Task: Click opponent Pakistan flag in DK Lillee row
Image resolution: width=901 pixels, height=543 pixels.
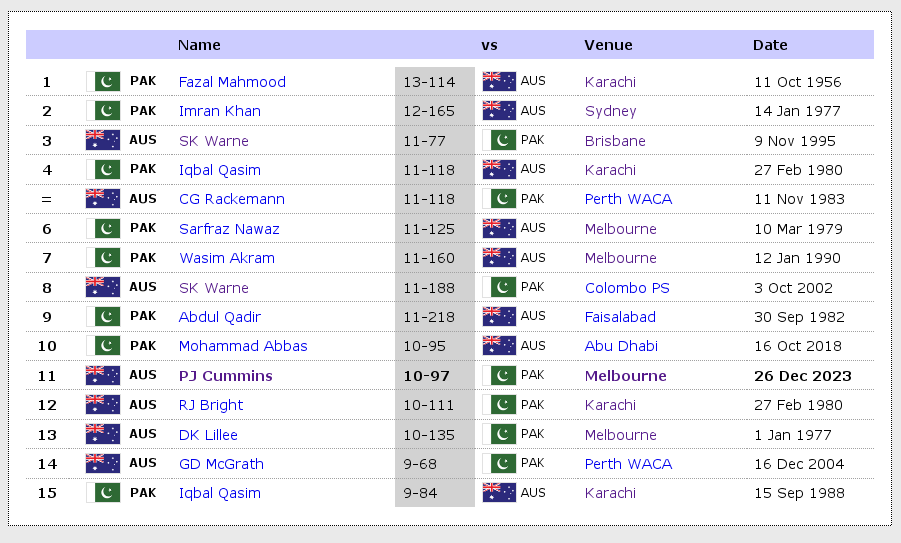Action: point(499,434)
